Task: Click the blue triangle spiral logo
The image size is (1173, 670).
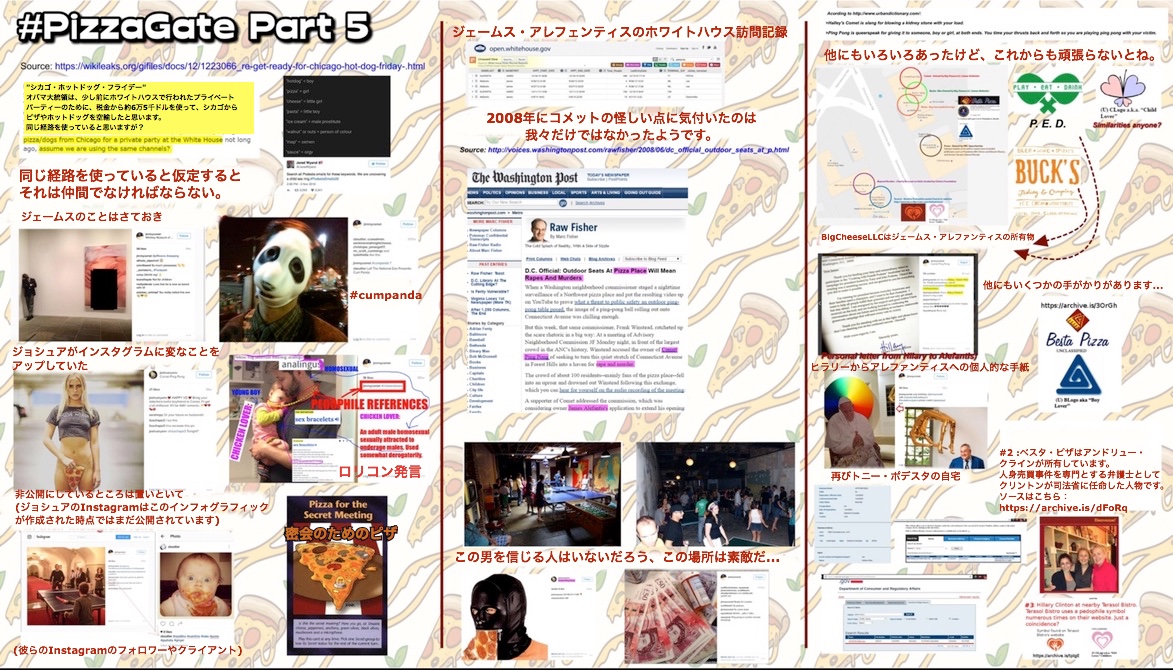Action: pyautogui.click(x=1078, y=377)
